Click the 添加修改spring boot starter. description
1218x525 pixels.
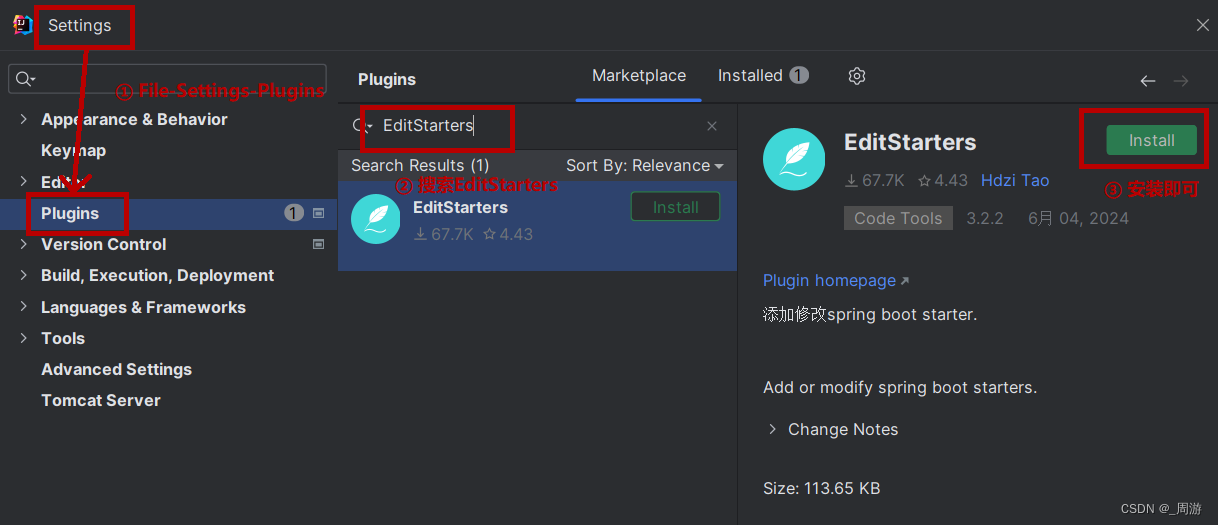[x=870, y=314]
